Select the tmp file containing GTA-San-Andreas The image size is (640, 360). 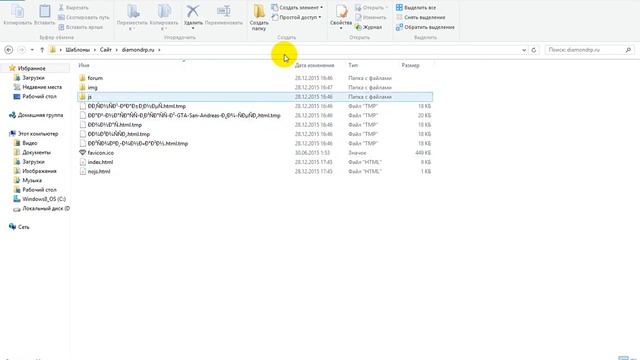pyautogui.click(x=184, y=116)
